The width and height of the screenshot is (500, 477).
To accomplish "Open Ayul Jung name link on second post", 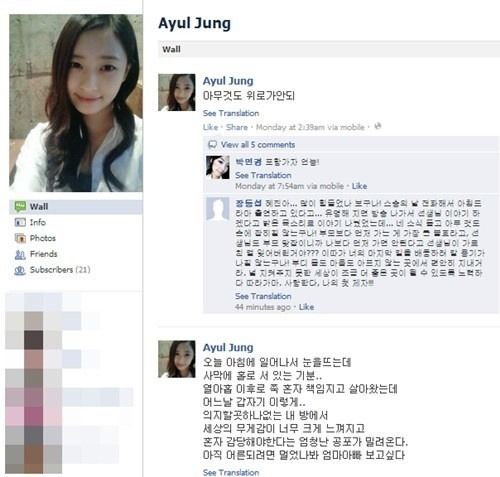I will [228, 347].
